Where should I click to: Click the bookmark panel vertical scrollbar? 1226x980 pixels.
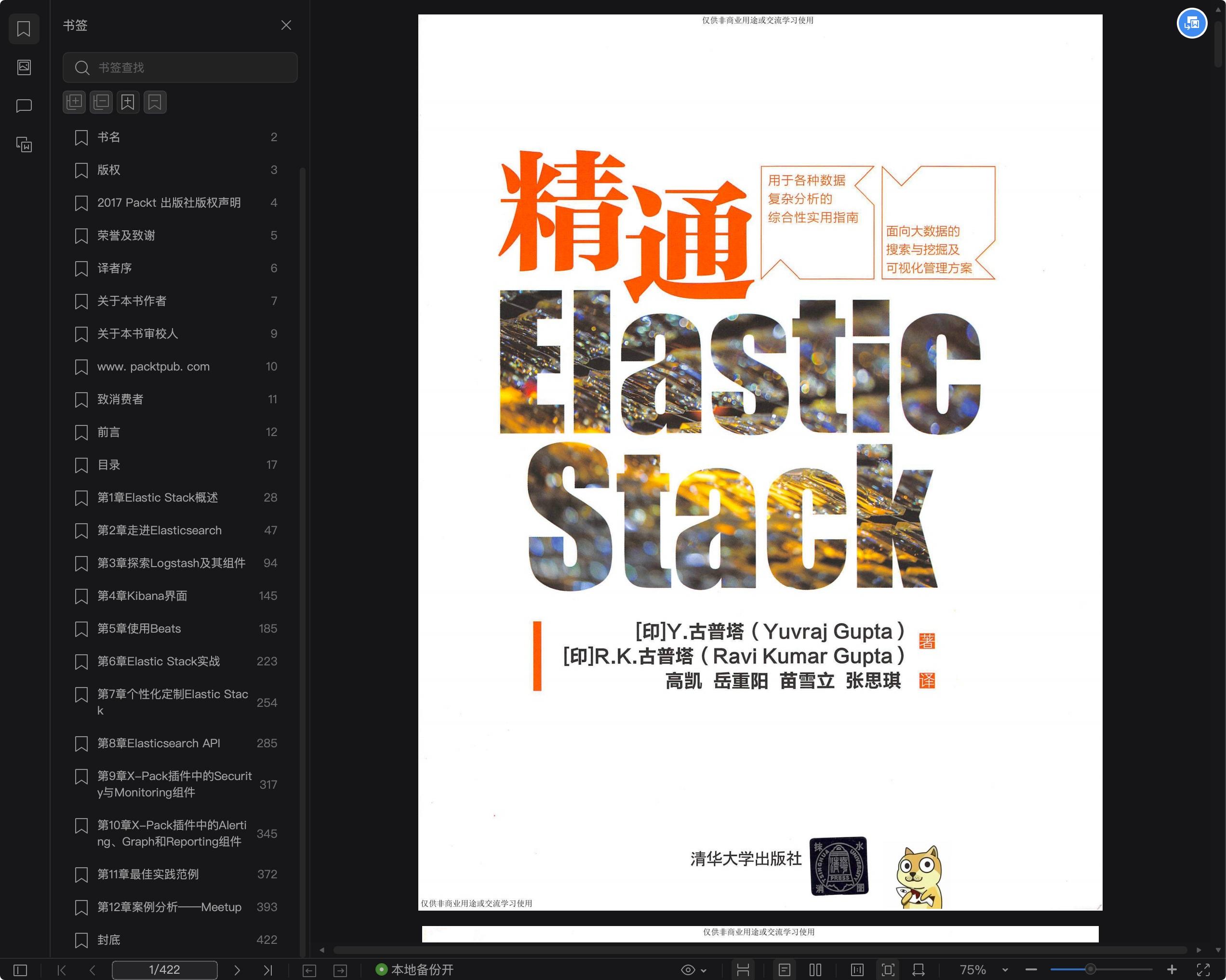click(303, 562)
